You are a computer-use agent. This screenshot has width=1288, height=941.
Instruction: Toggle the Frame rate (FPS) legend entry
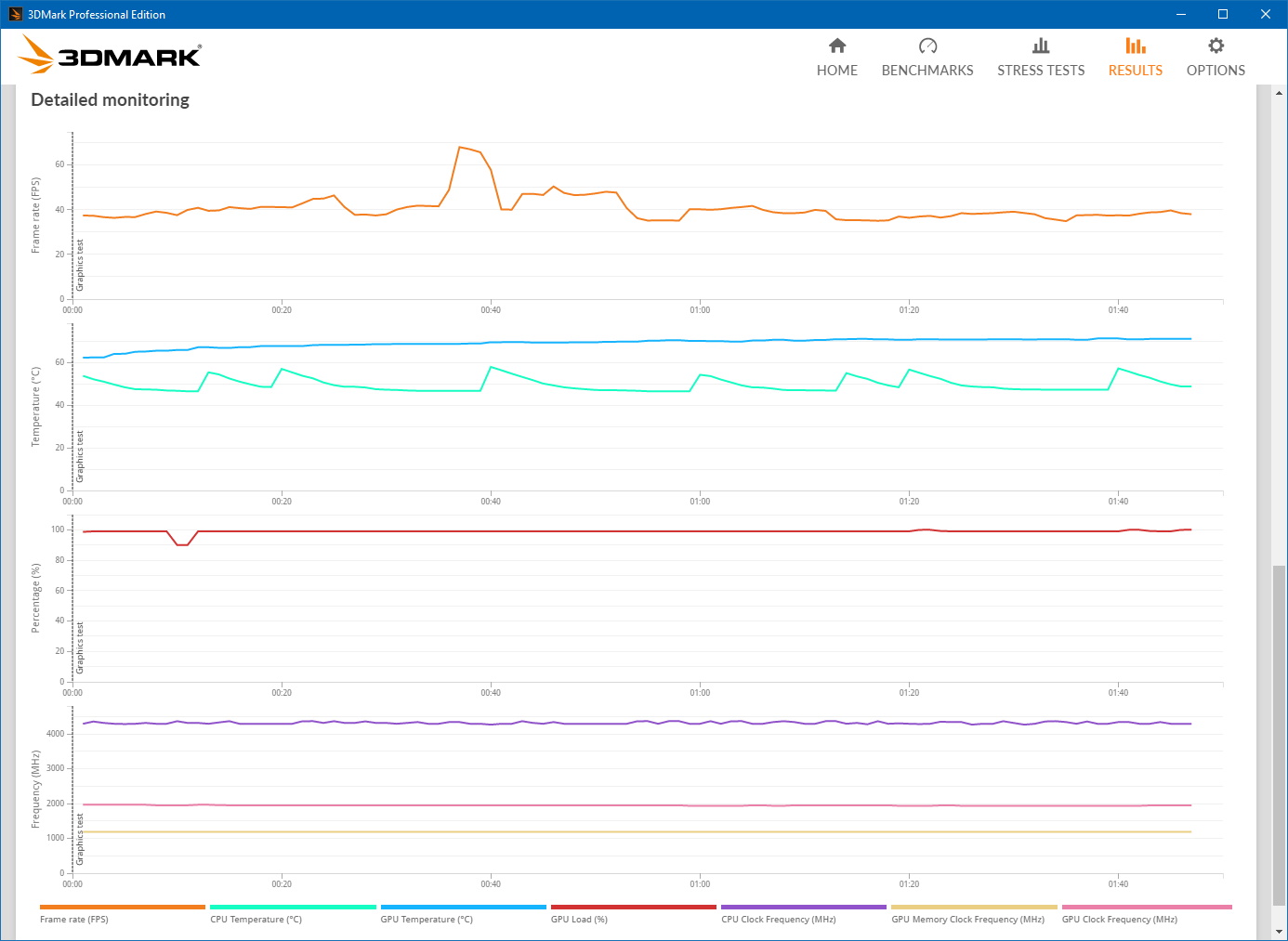point(74,919)
